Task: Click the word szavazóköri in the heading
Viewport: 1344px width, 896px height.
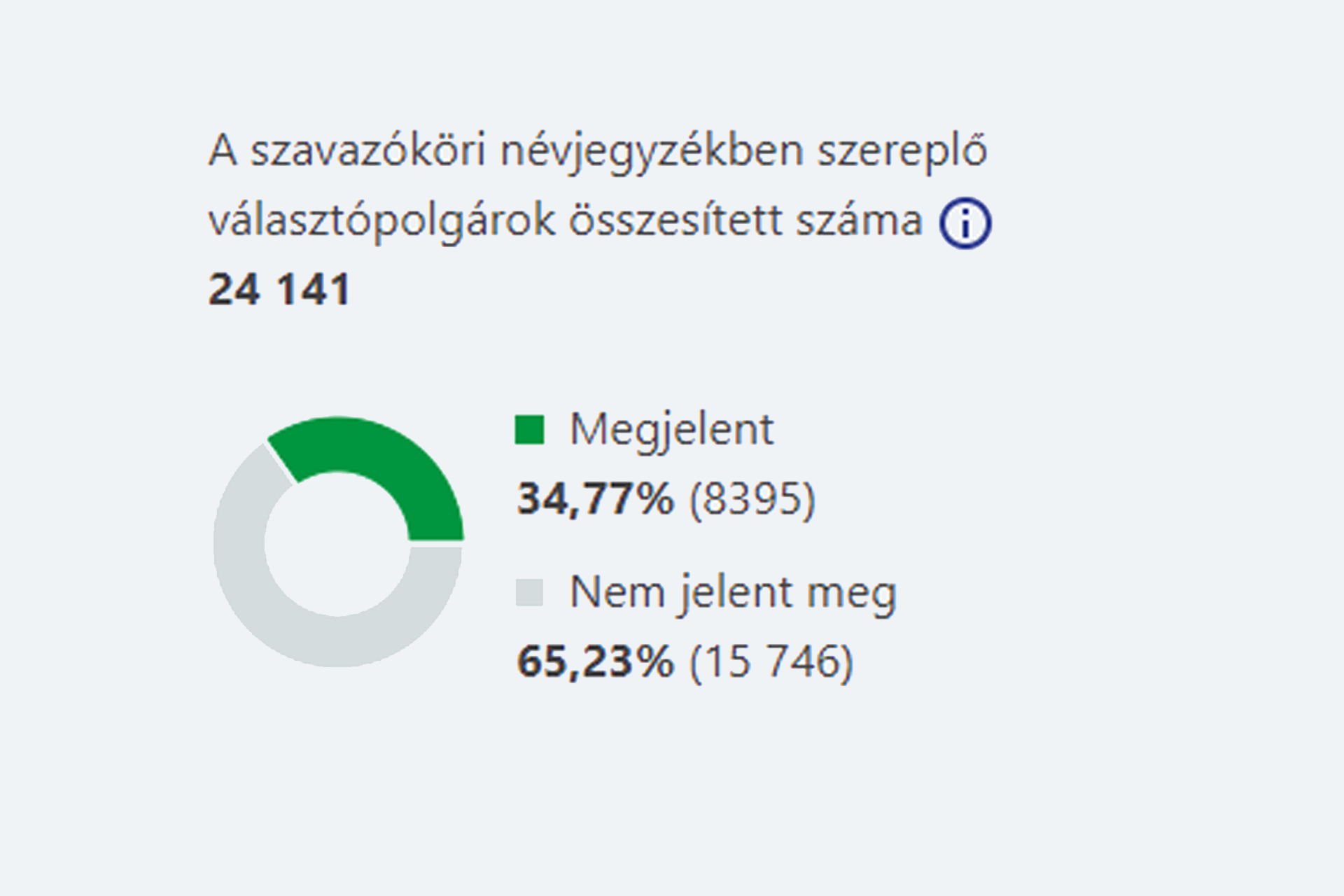Action: pos(367,151)
